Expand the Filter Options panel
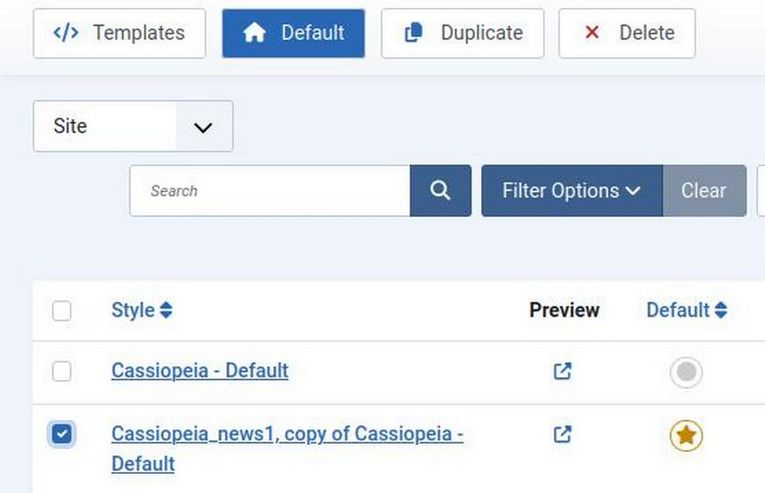 pyautogui.click(x=571, y=190)
